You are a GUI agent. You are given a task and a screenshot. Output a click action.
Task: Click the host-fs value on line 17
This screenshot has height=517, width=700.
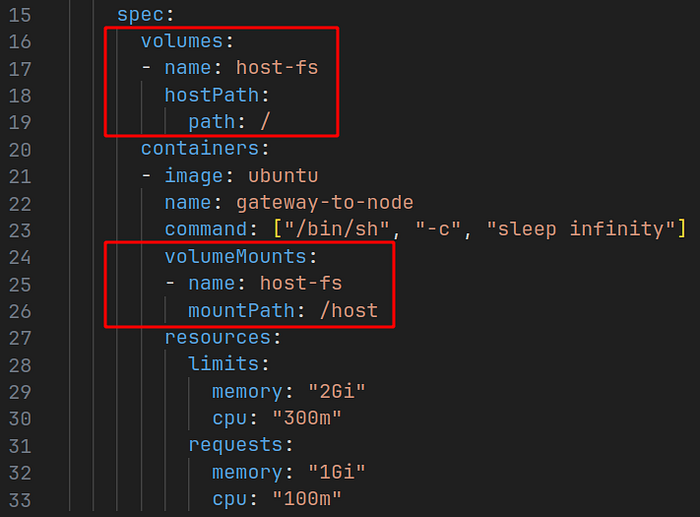[x=277, y=68]
